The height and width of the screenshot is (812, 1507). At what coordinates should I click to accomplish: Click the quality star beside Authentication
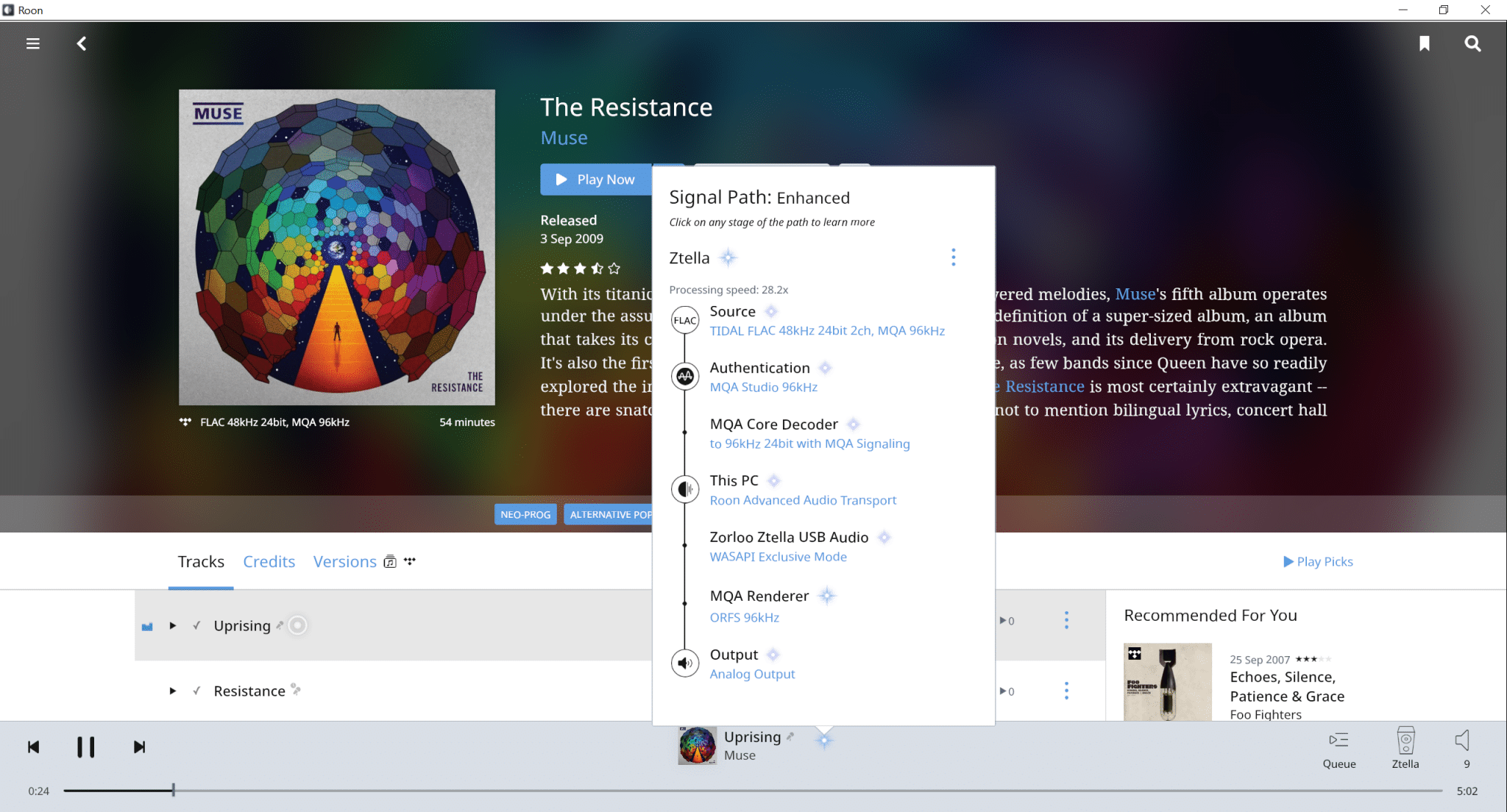click(x=825, y=368)
